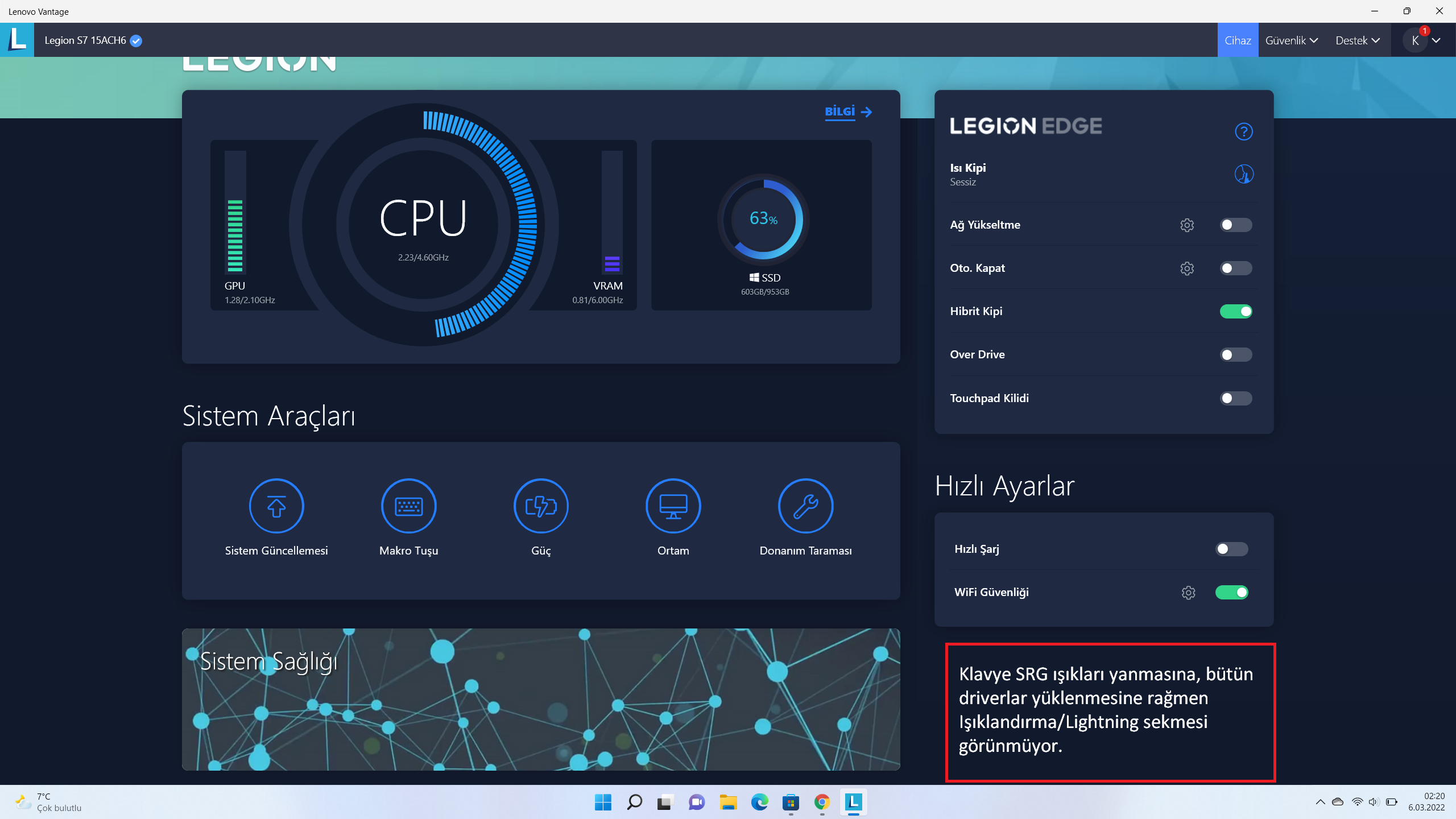
Task: Click the GPU usage bar
Action: [x=235, y=212]
